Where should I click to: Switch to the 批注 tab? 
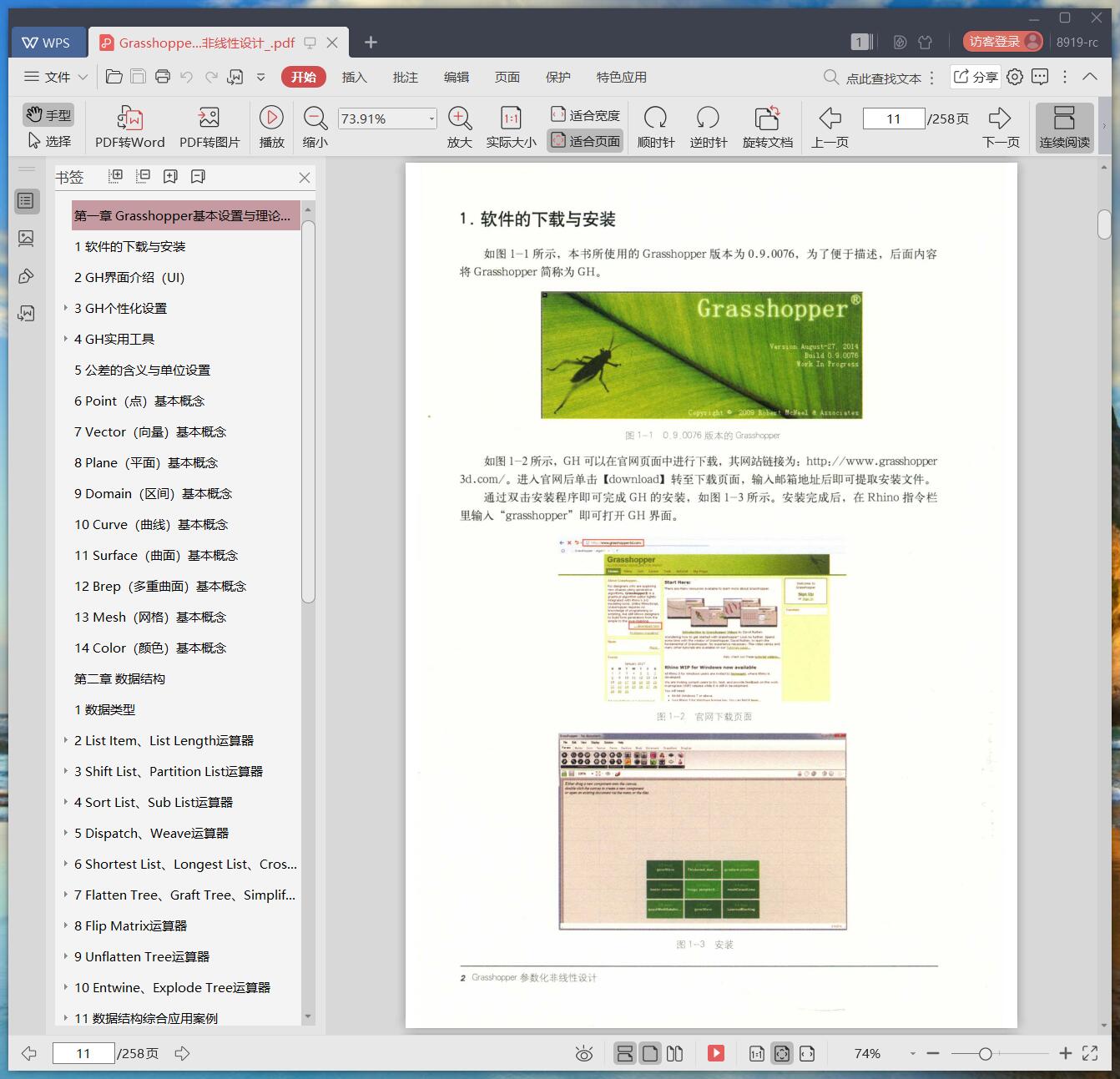pos(405,77)
